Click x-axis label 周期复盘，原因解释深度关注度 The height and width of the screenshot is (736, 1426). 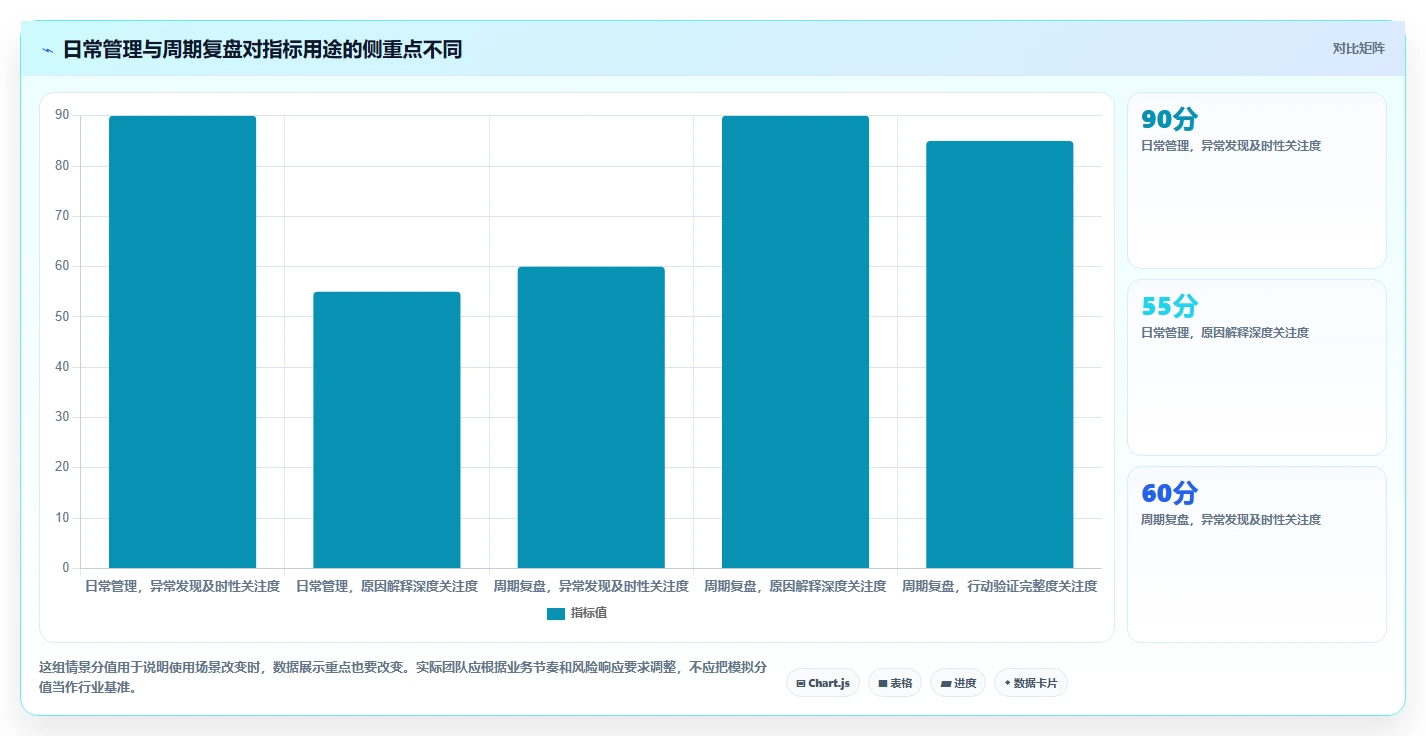point(795,586)
